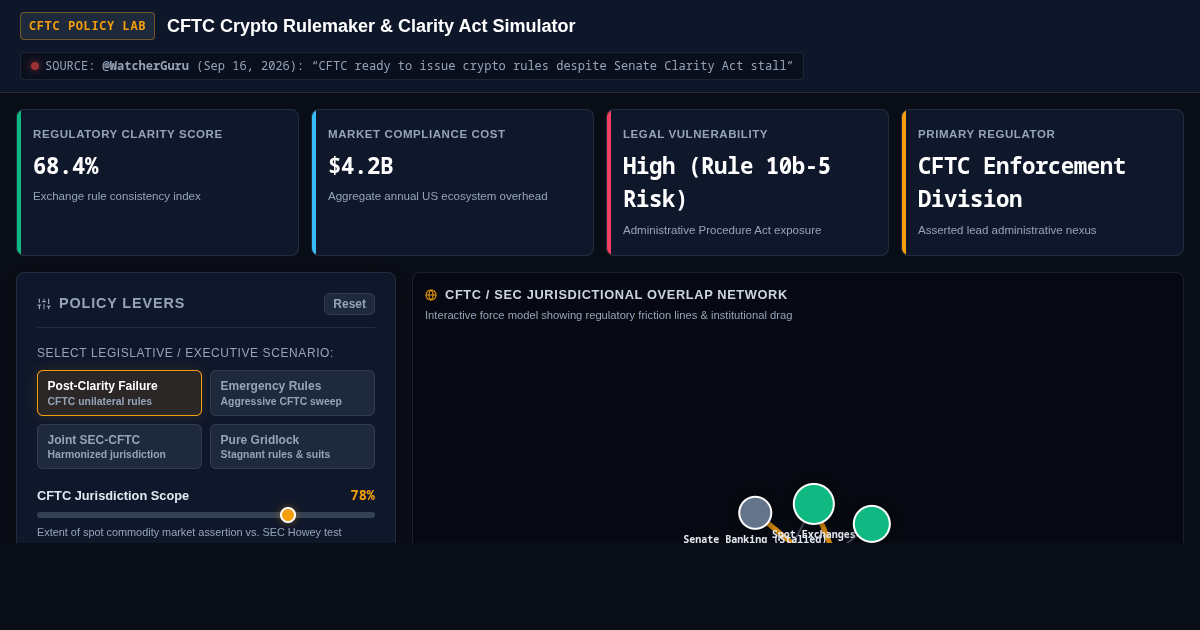Click the $4.2B Market Compliance Cost value
Image resolution: width=1200 pixels, height=630 pixels.
click(361, 166)
